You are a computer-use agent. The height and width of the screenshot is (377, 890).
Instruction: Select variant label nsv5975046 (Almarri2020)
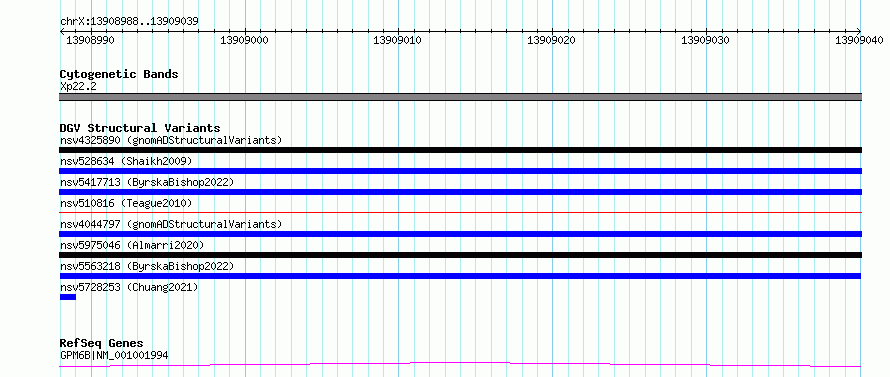coord(132,245)
